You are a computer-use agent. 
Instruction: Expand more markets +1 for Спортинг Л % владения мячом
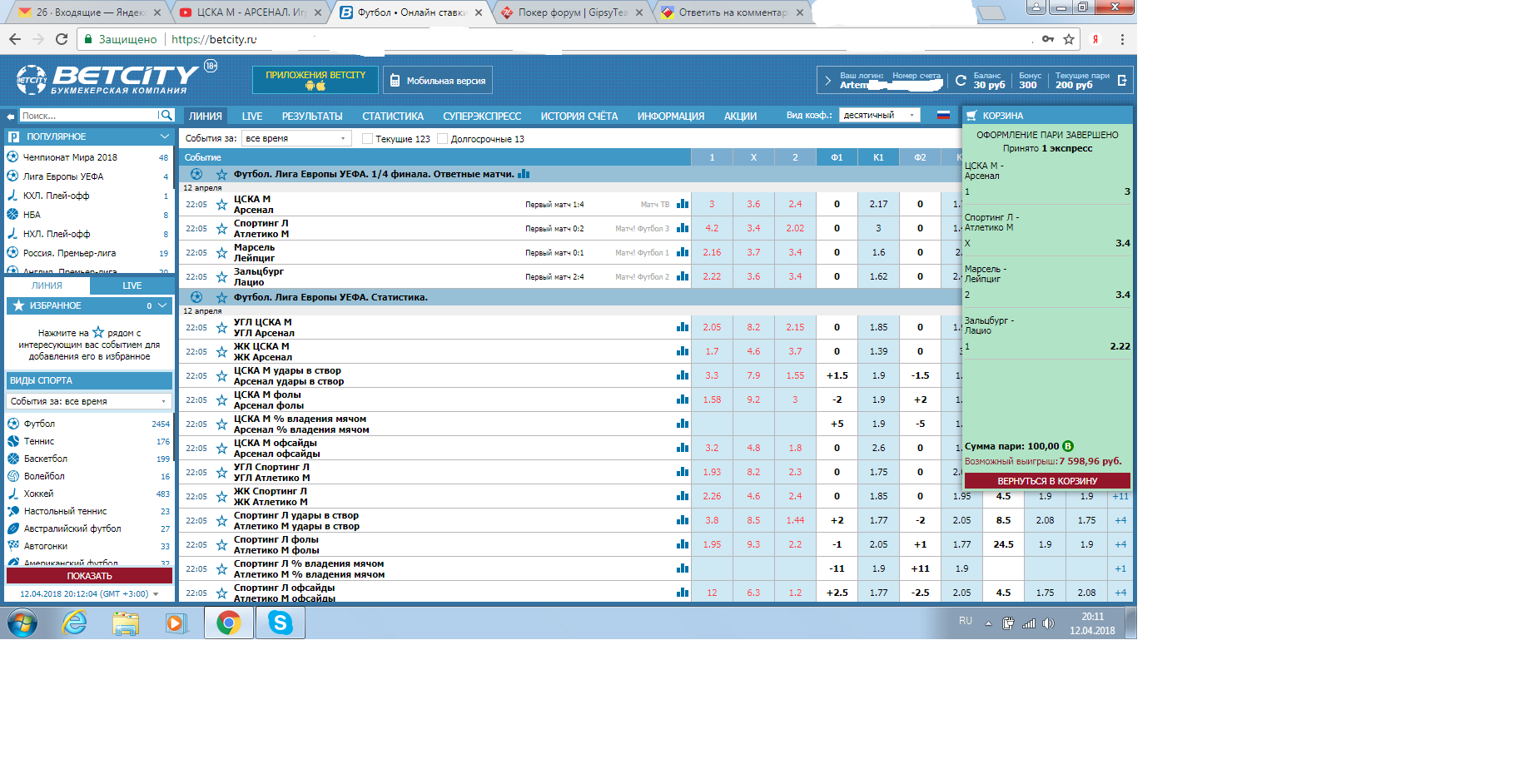[x=1120, y=568]
